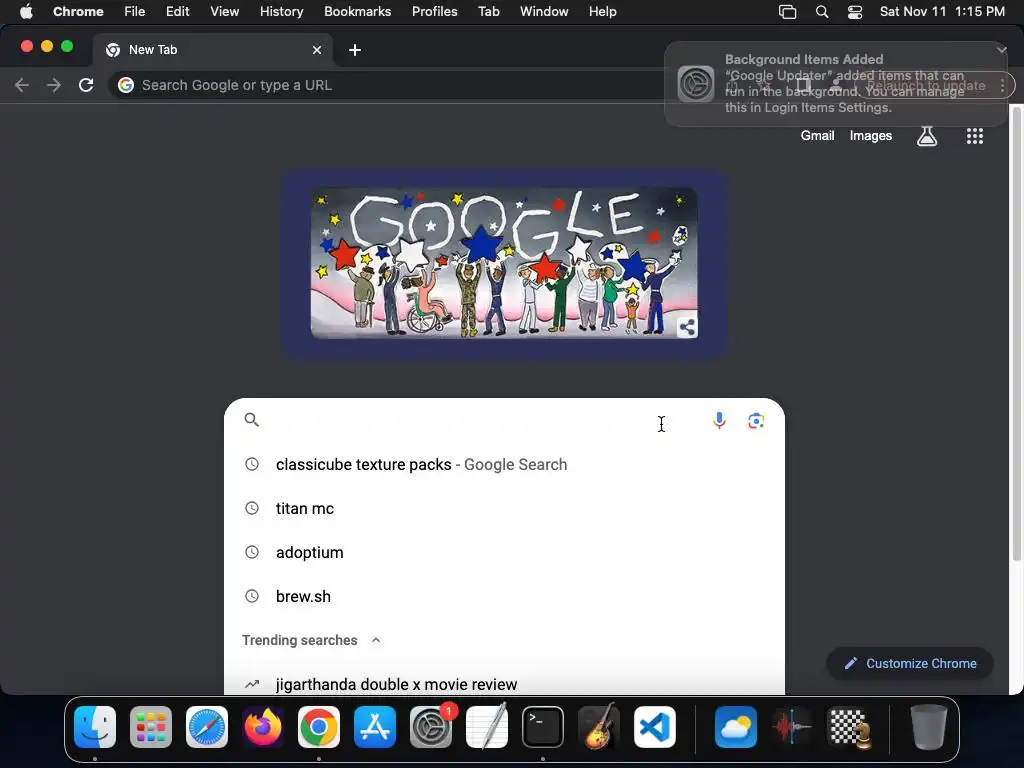Select suggestion brew.sh

[504, 596]
